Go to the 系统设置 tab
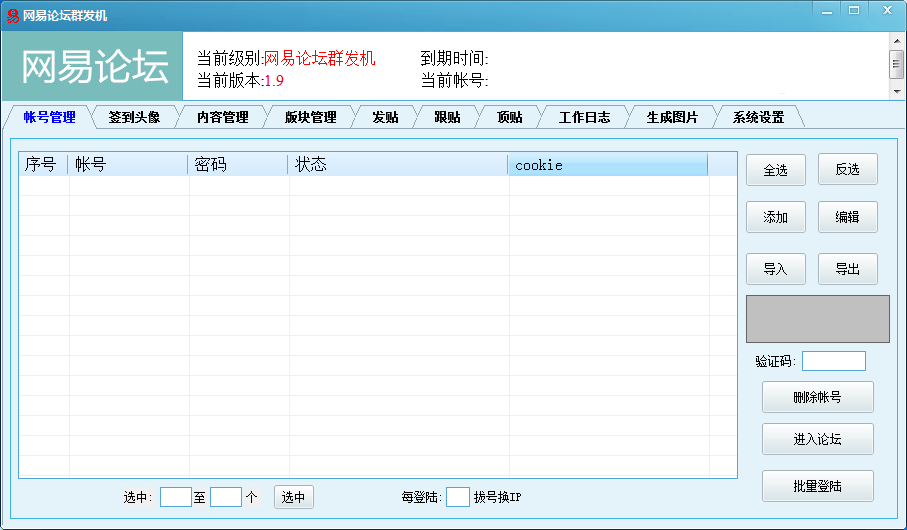Screen dimensions: 907x530 click(758, 117)
